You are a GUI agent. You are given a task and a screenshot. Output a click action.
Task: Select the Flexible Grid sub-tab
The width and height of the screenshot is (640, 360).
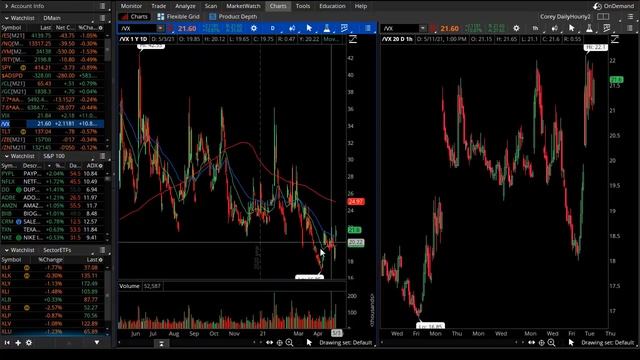[178, 17]
